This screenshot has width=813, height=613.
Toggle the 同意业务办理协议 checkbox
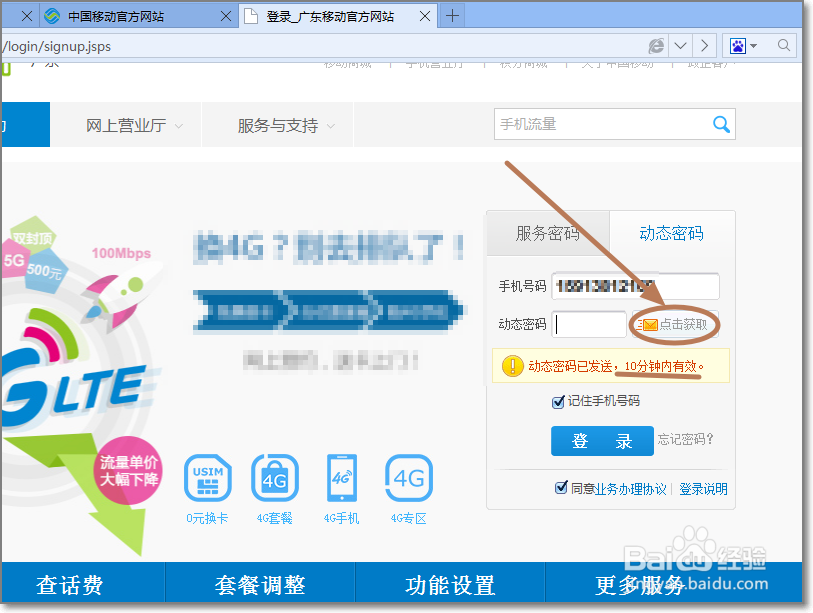pyautogui.click(x=561, y=487)
